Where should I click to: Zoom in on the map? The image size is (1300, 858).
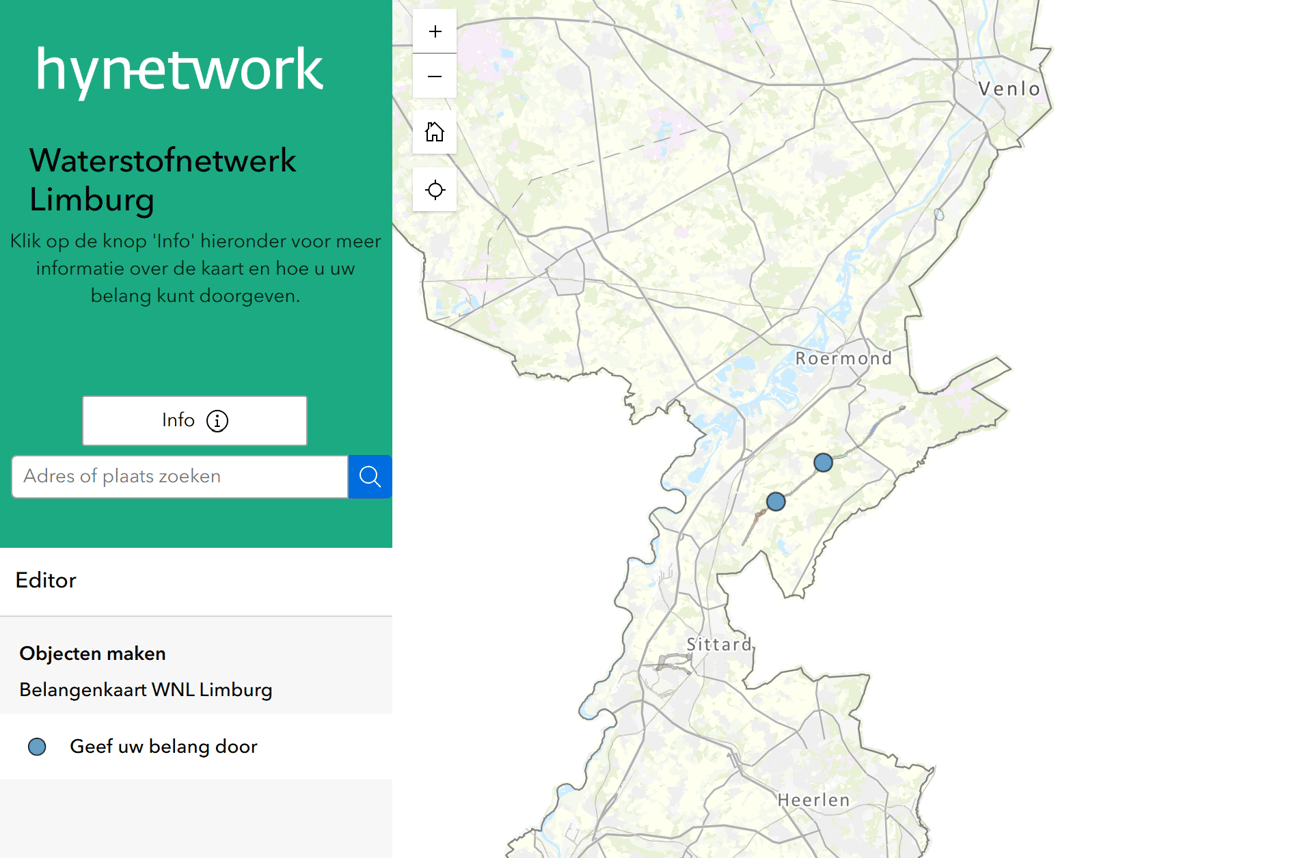[x=435, y=32]
